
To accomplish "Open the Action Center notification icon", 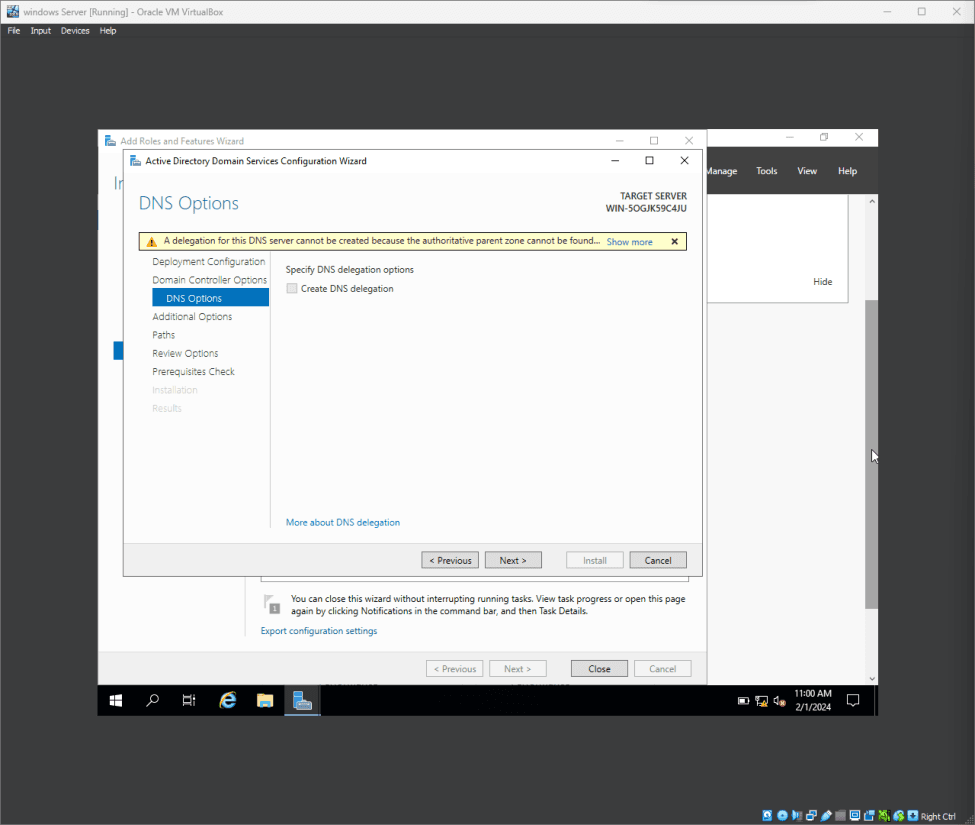I will tap(853, 701).
